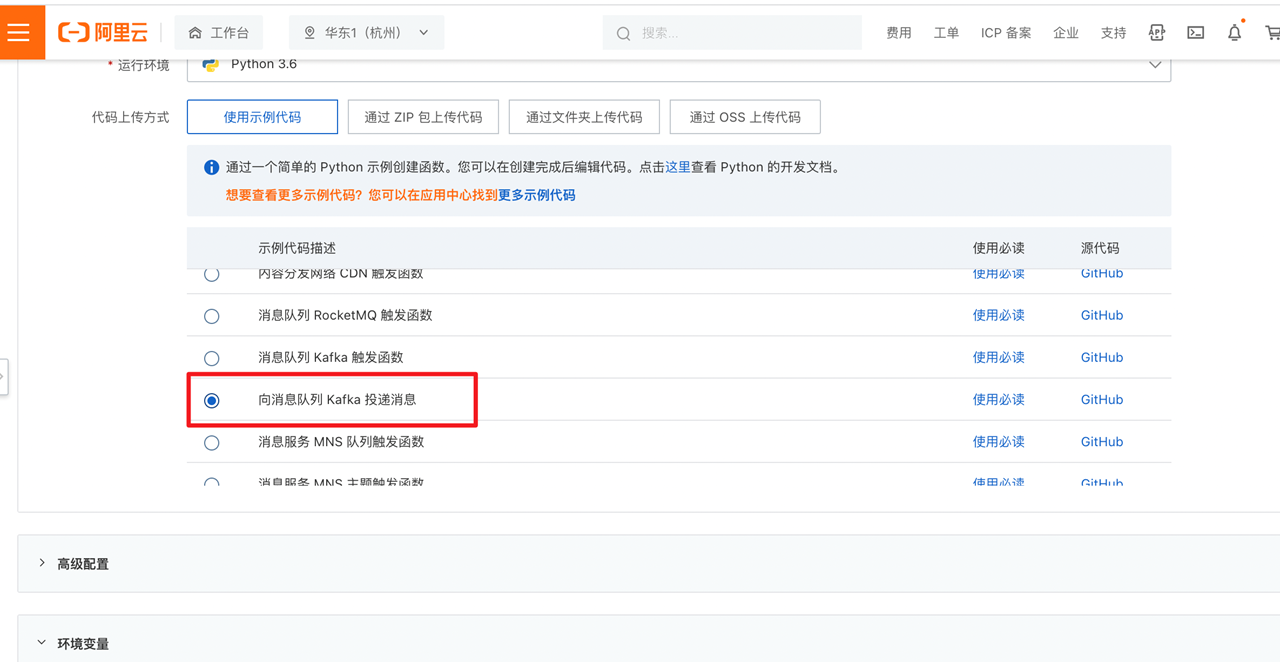Choose the 消息服务 MNS 队列触发函数 radio

pos(211,442)
